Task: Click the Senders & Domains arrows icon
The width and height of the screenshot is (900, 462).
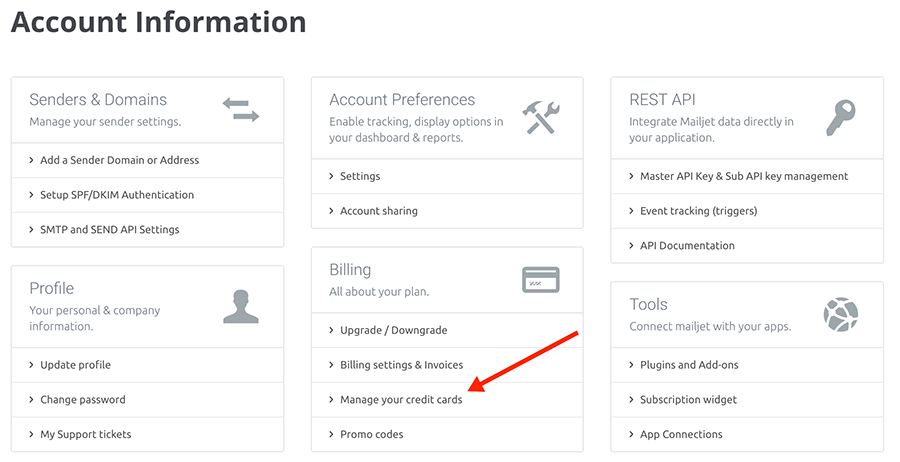Action: [241, 110]
